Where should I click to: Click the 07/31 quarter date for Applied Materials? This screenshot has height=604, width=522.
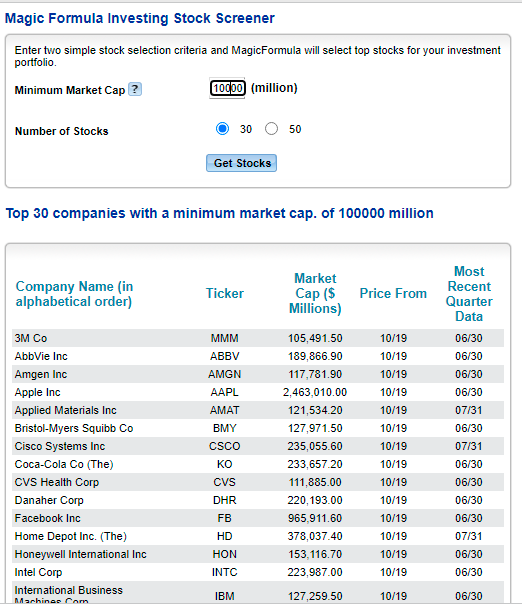pyautogui.click(x=469, y=410)
